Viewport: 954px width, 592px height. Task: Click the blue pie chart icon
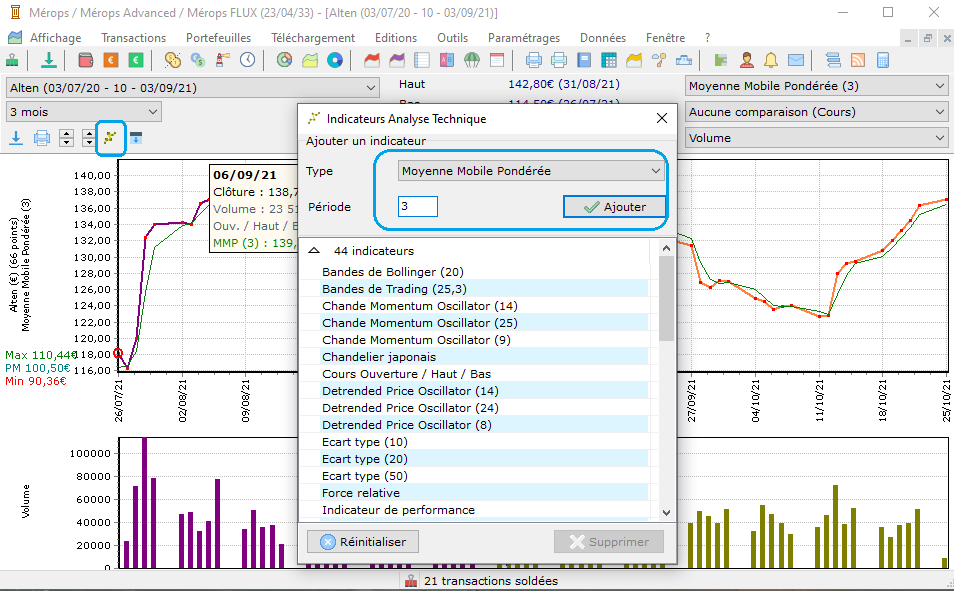pyautogui.click(x=335, y=60)
